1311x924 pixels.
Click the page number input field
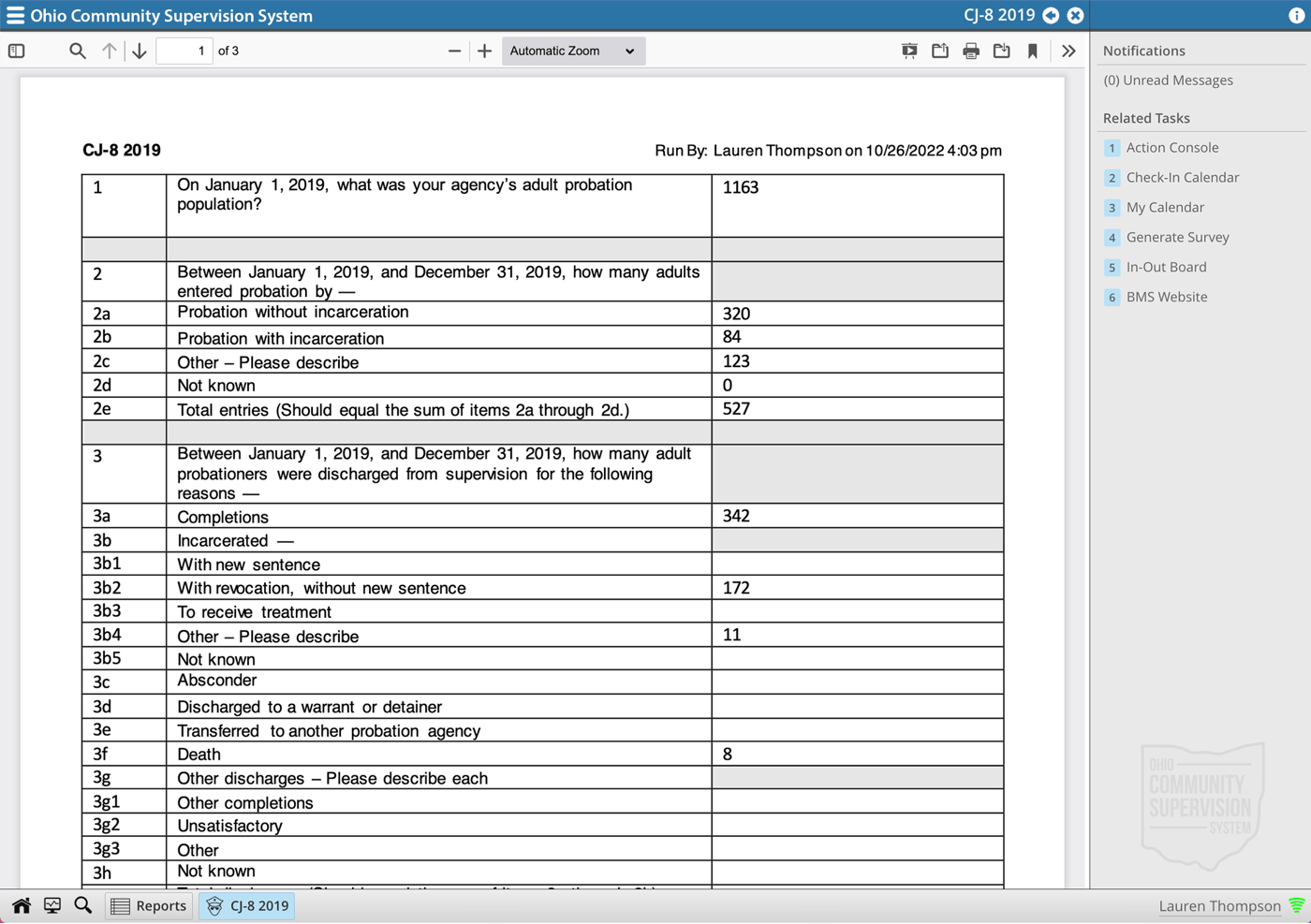pos(184,51)
